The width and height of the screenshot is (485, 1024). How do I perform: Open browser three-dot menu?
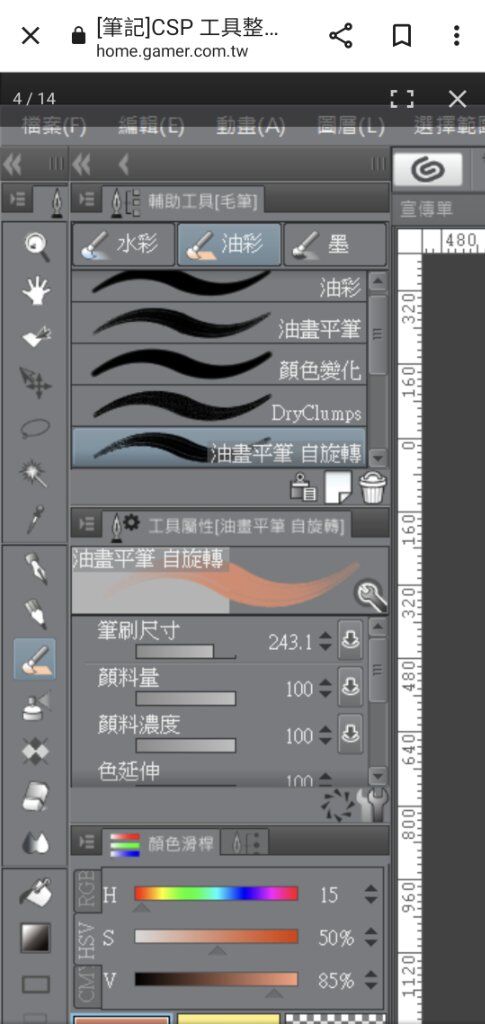click(457, 35)
